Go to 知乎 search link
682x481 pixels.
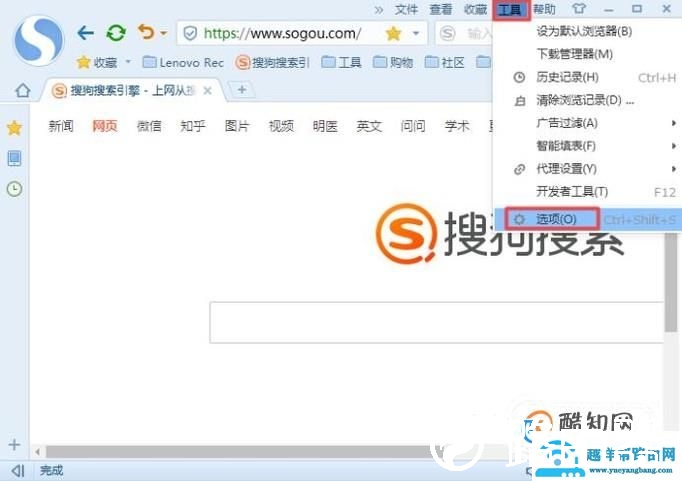(x=193, y=126)
